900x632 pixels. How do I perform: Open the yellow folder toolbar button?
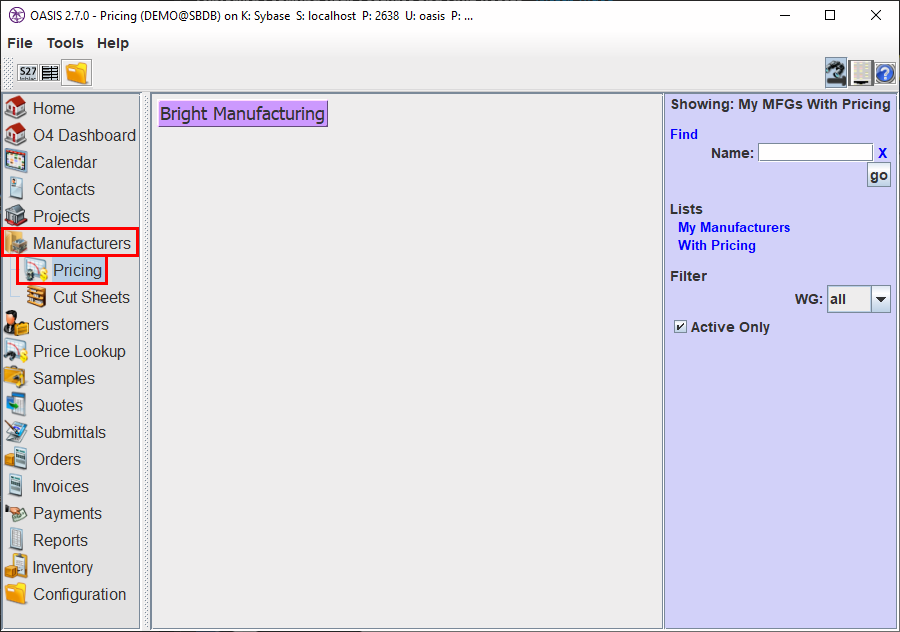click(x=77, y=73)
